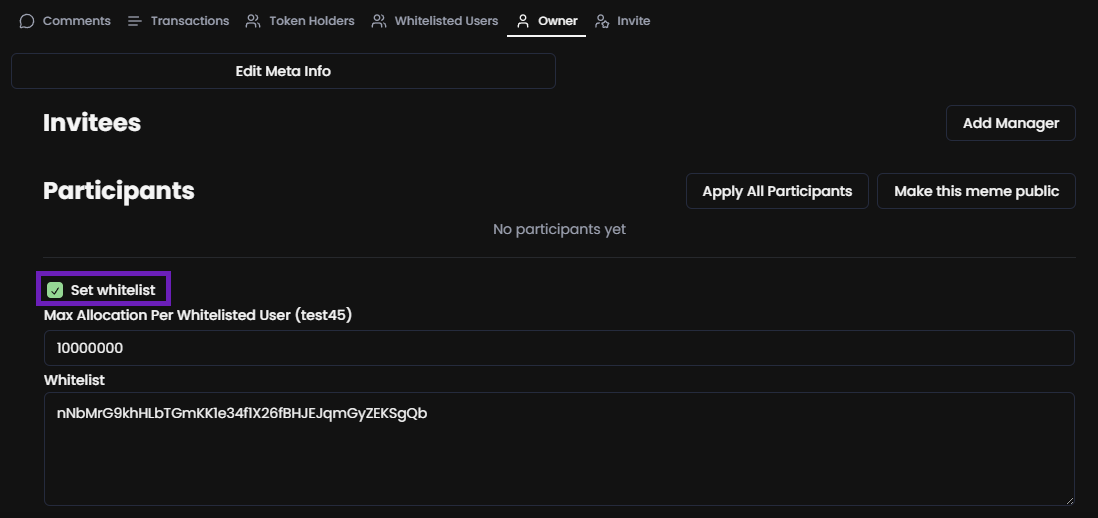
Task: Click the Add Manager button
Action: (1010, 123)
